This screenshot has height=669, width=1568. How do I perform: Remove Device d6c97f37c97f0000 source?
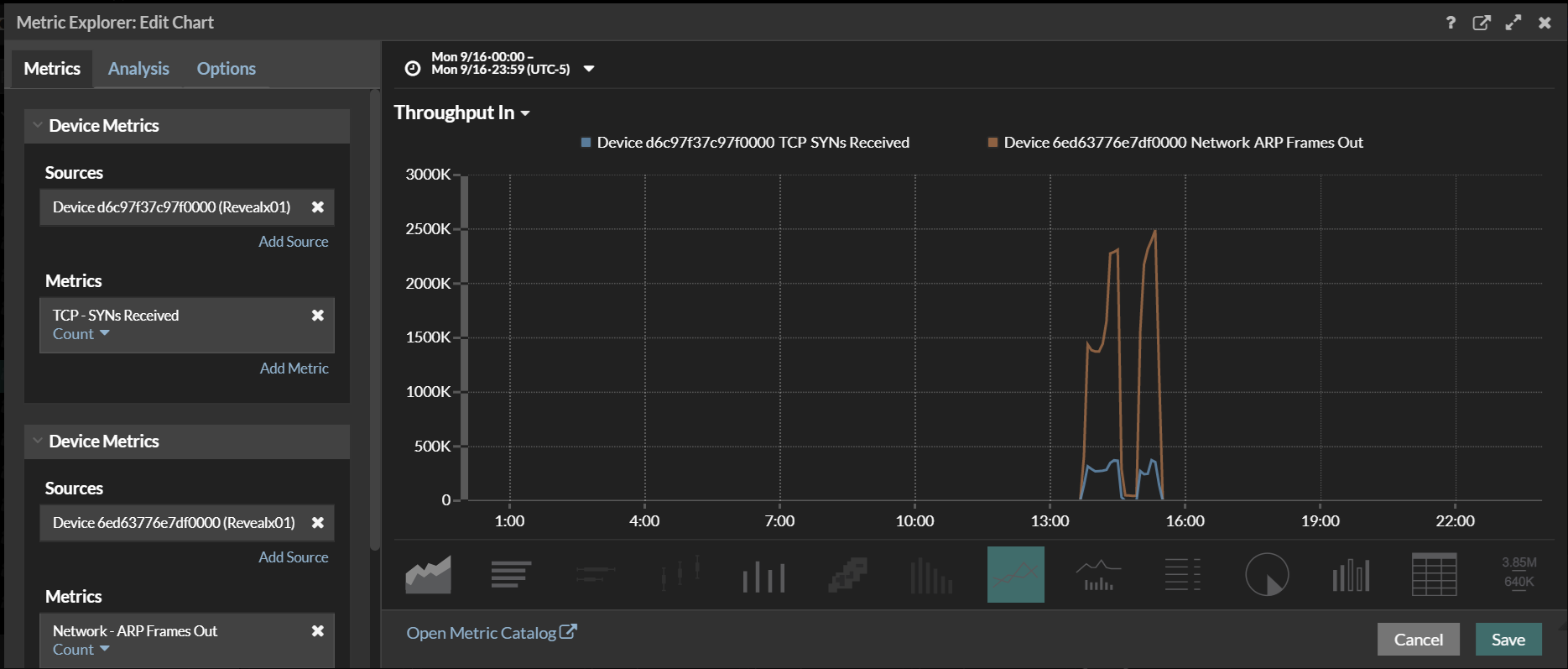(318, 207)
